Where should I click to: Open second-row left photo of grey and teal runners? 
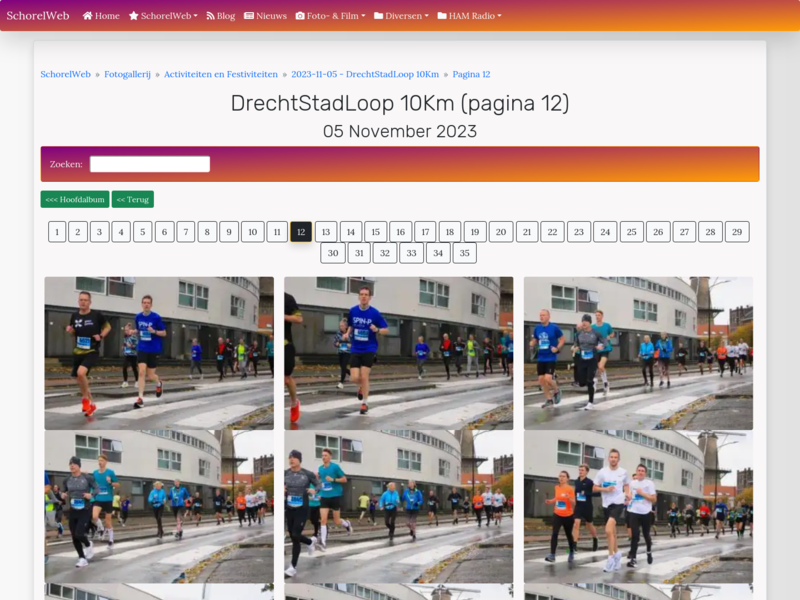click(159, 506)
